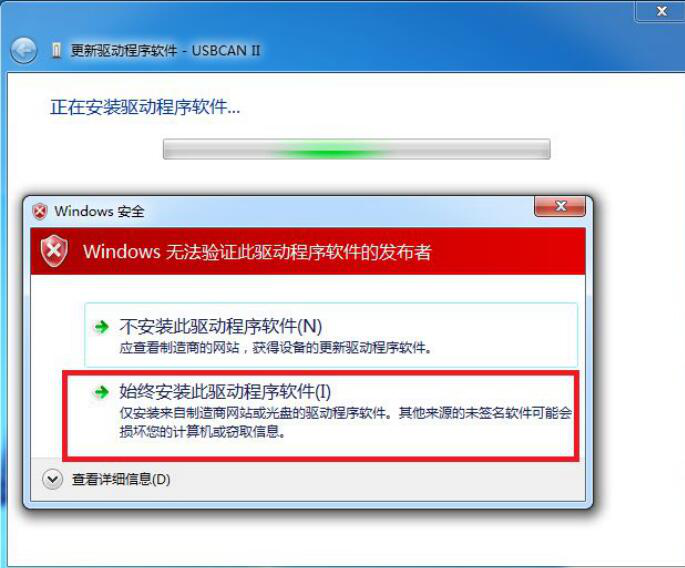Viewport: 685px width, 568px height.
Task: Click the USB device icon beside the title
Action: coord(56,51)
